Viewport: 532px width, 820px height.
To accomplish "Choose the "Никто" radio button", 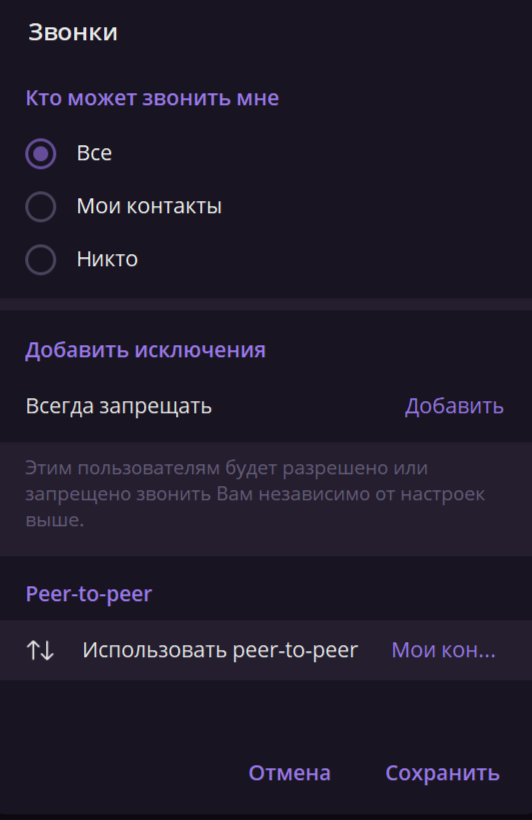I will tap(41, 259).
